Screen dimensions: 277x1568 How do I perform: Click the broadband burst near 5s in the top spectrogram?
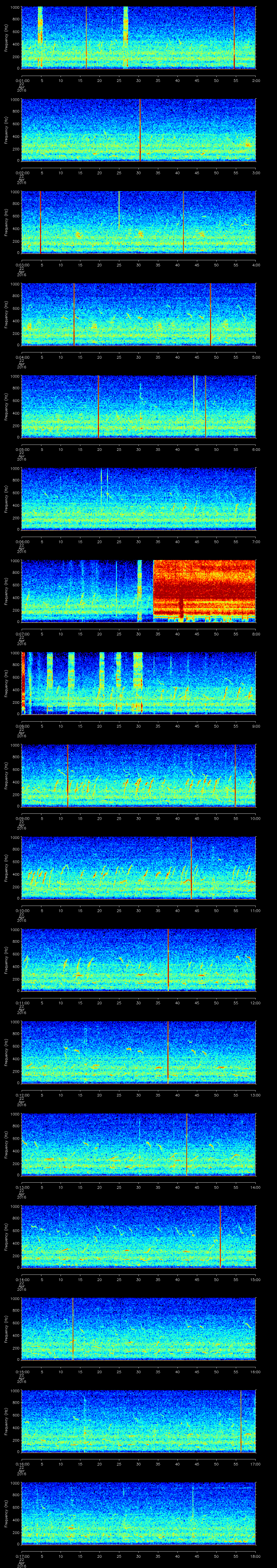point(40,36)
